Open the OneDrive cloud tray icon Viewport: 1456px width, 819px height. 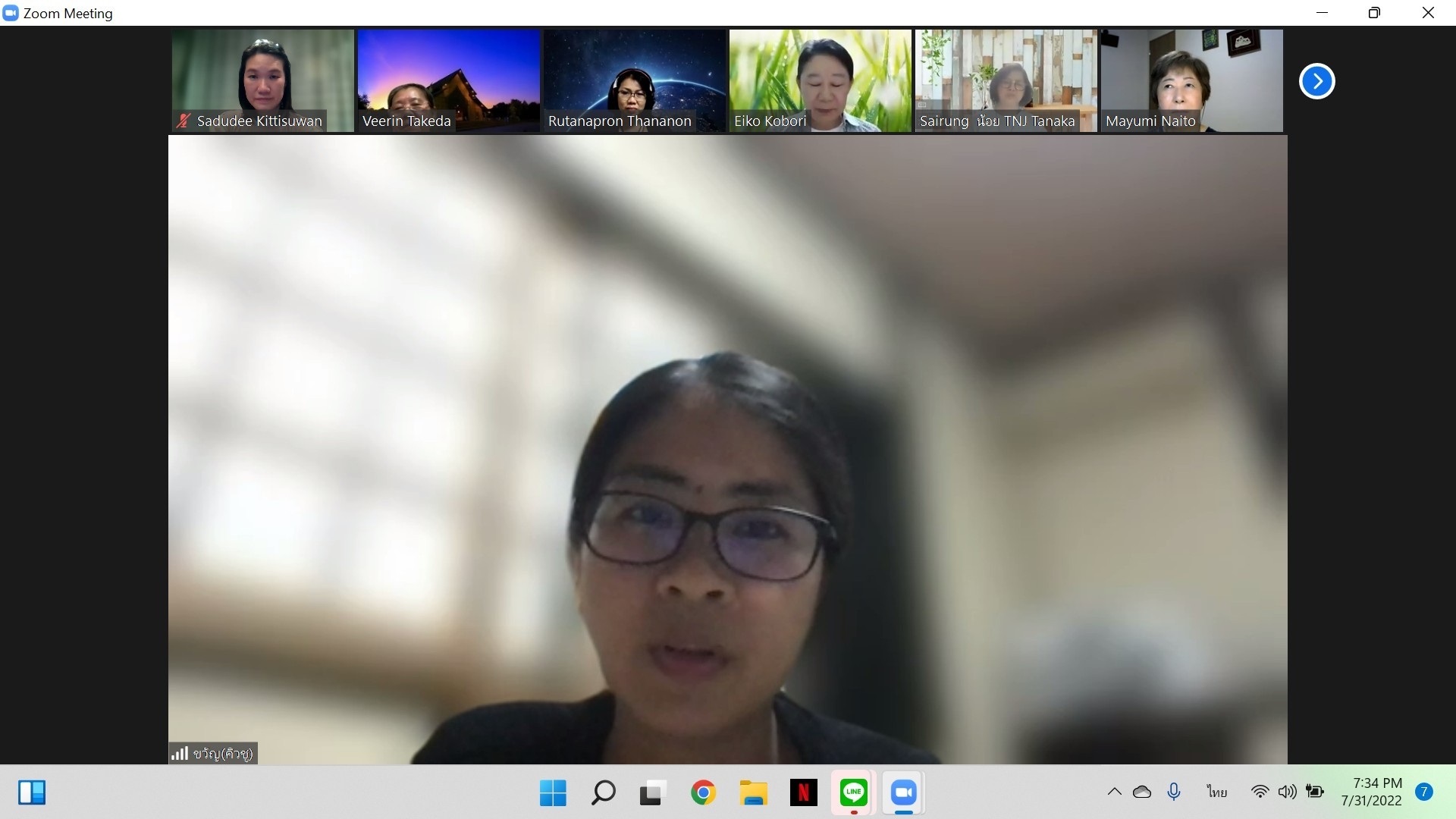[1142, 792]
